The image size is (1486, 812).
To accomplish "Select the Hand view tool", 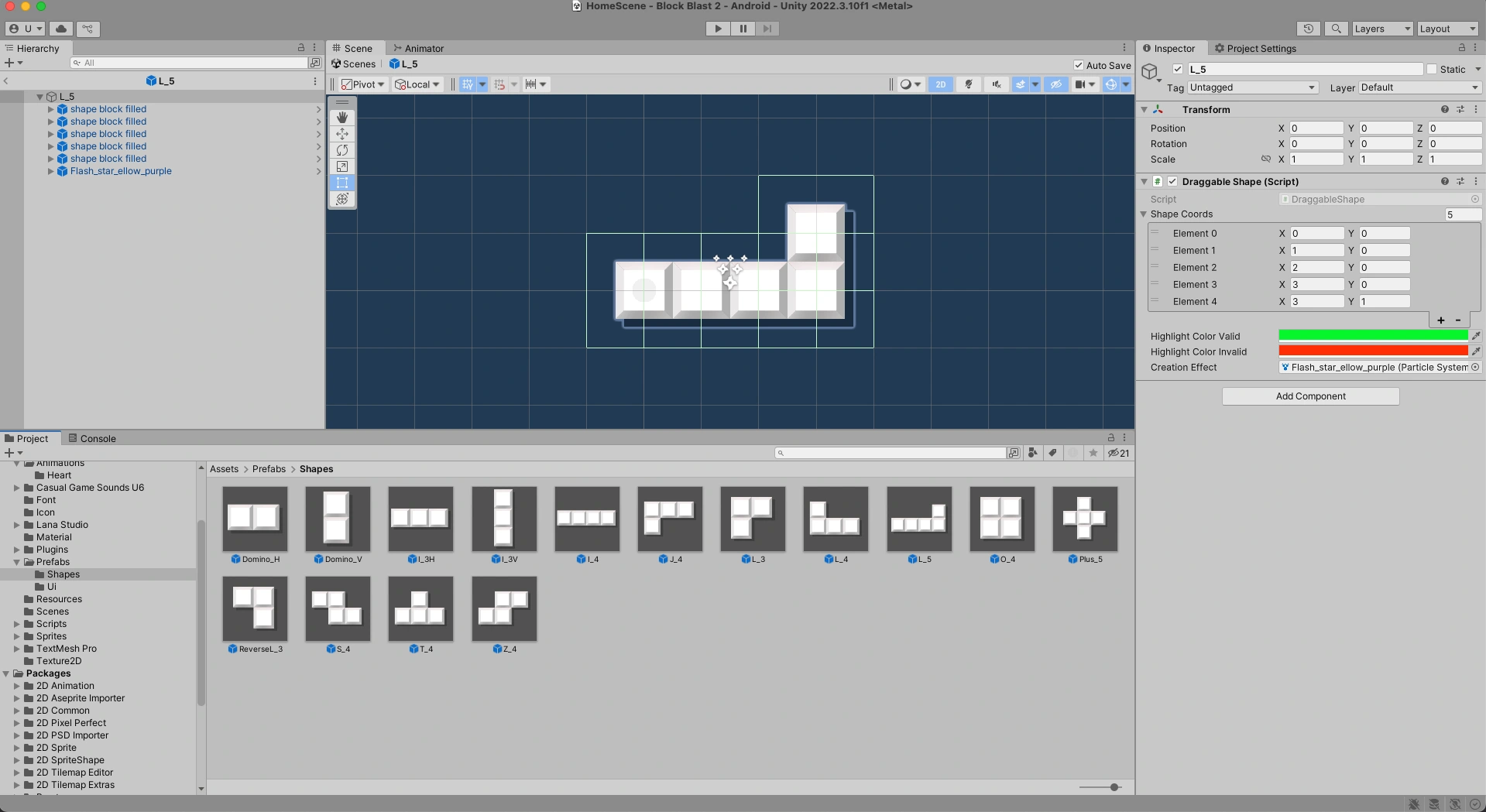I will pyautogui.click(x=342, y=117).
